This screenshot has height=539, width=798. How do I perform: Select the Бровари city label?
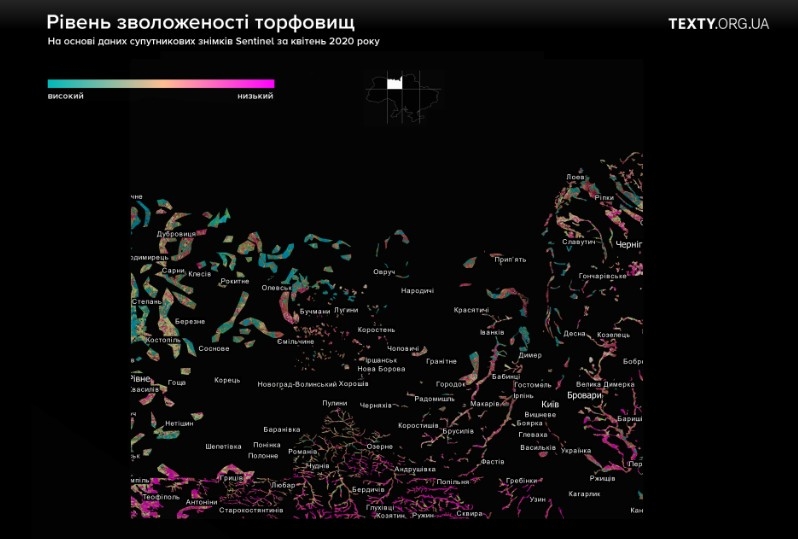coord(586,396)
